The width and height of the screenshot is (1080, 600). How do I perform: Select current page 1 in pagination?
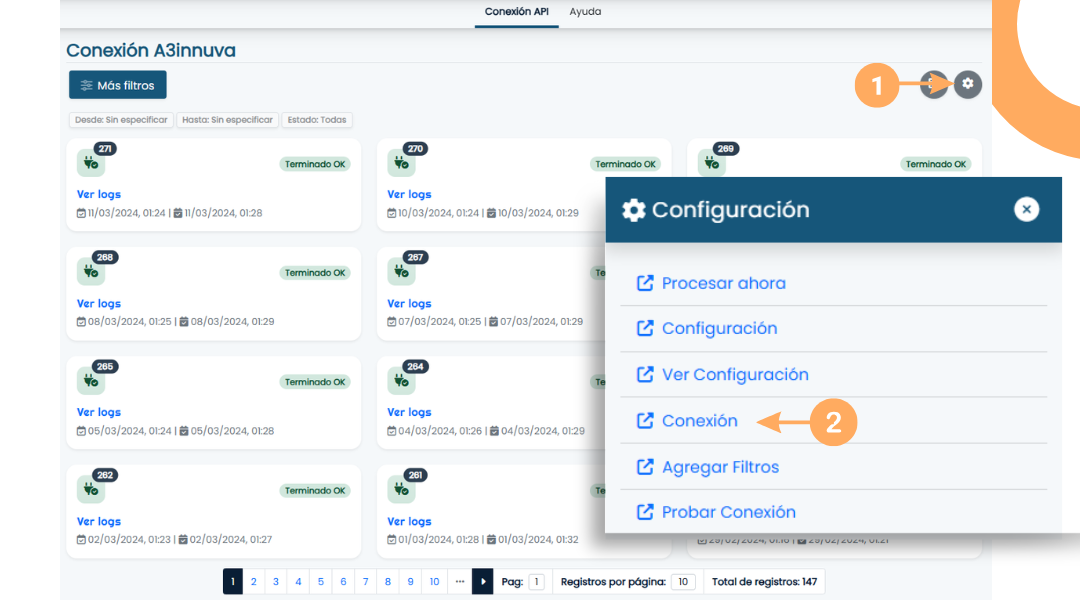tap(233, 581)
